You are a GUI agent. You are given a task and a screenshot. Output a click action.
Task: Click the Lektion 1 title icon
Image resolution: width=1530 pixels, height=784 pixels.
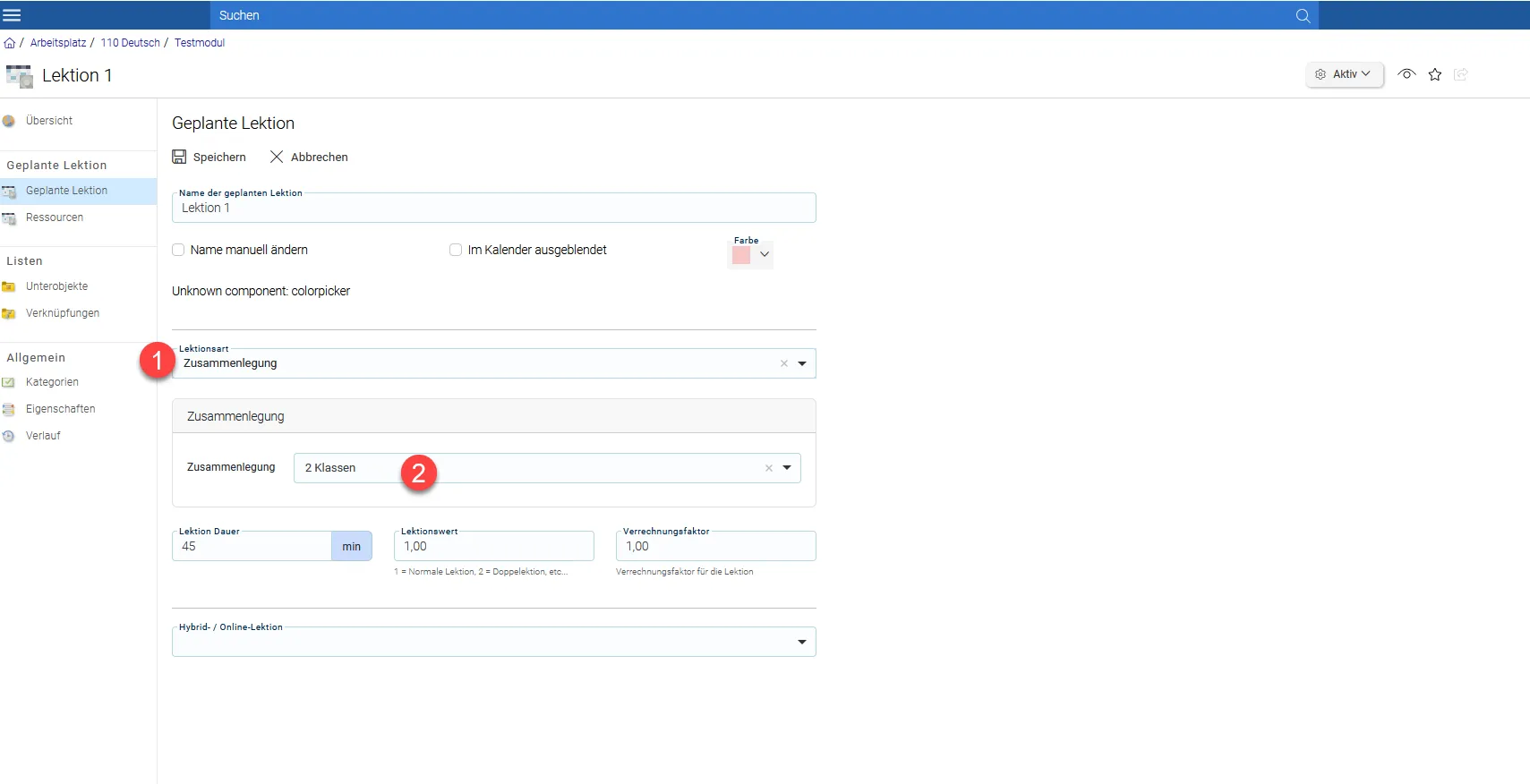coord(19,76)
